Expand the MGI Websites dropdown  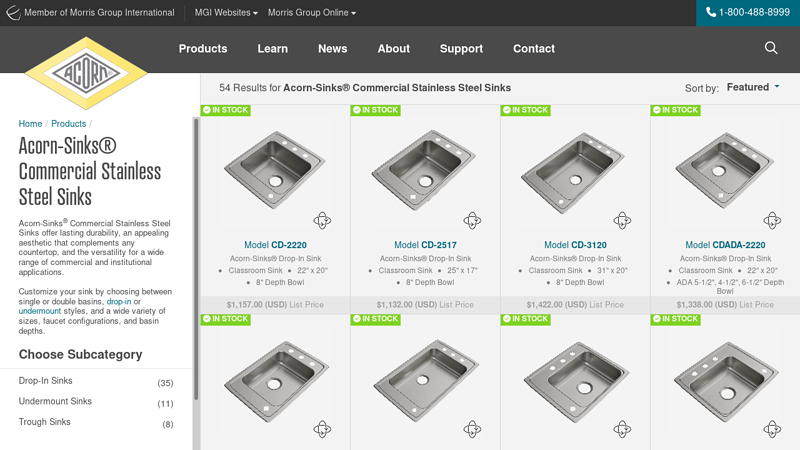(226, 13)
